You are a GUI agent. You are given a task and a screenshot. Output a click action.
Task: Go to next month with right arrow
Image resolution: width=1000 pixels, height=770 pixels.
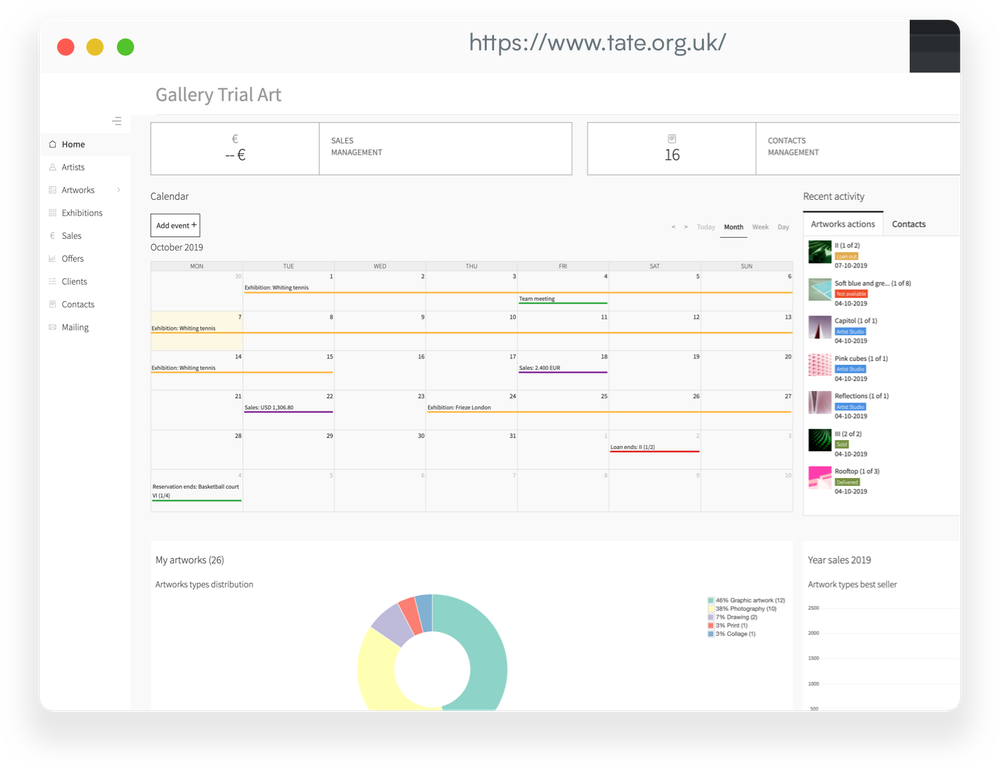[685, 227]
